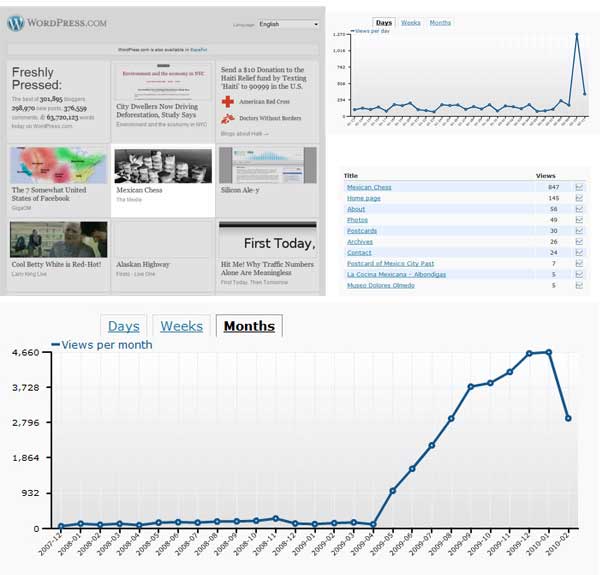The height and width of the screenshot is (575, 600).
Task: Open stats chart icon for Home page row
Action: click(579, 198)
